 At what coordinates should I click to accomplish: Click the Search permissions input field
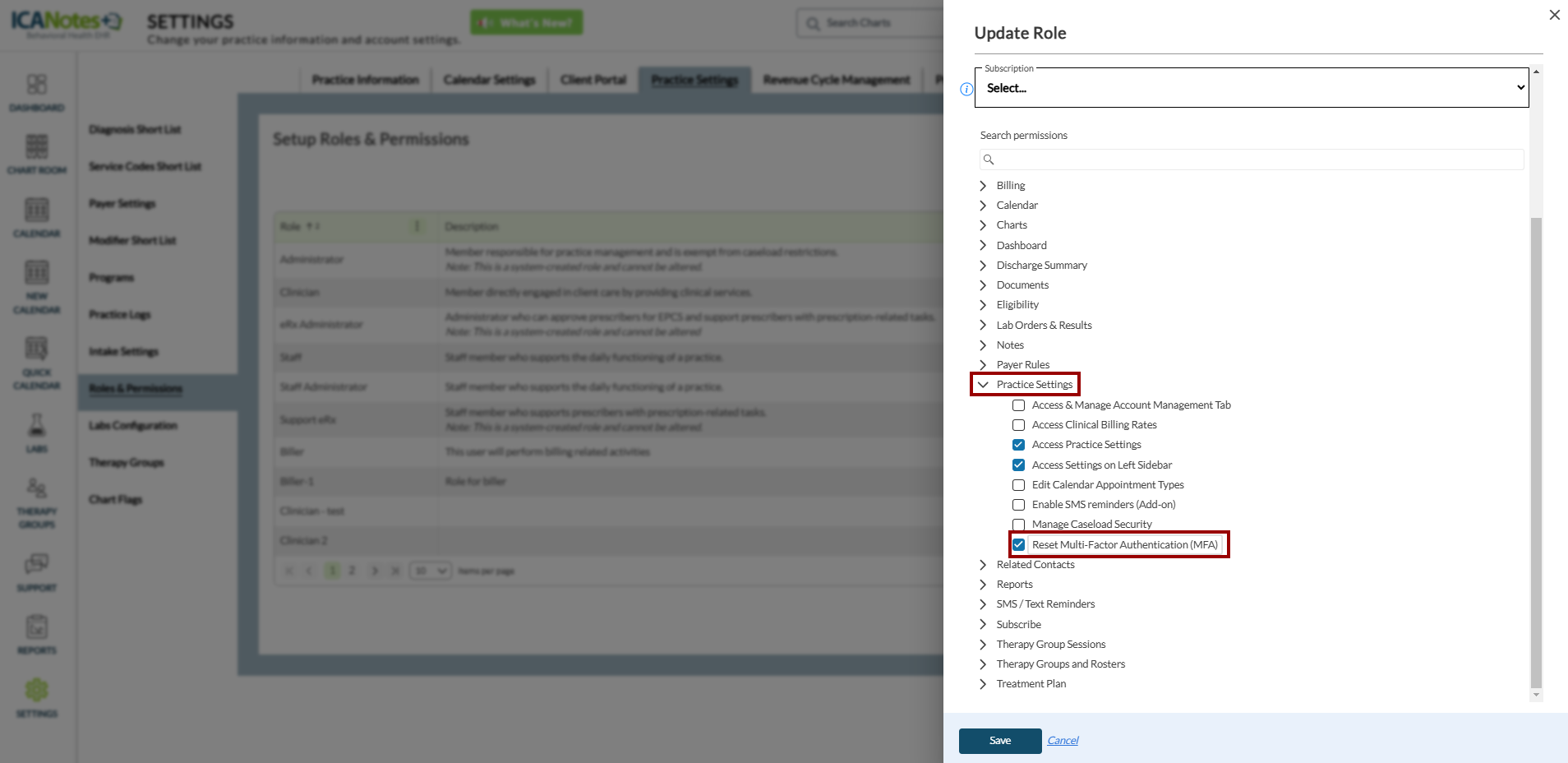[x=1252, y=160]
